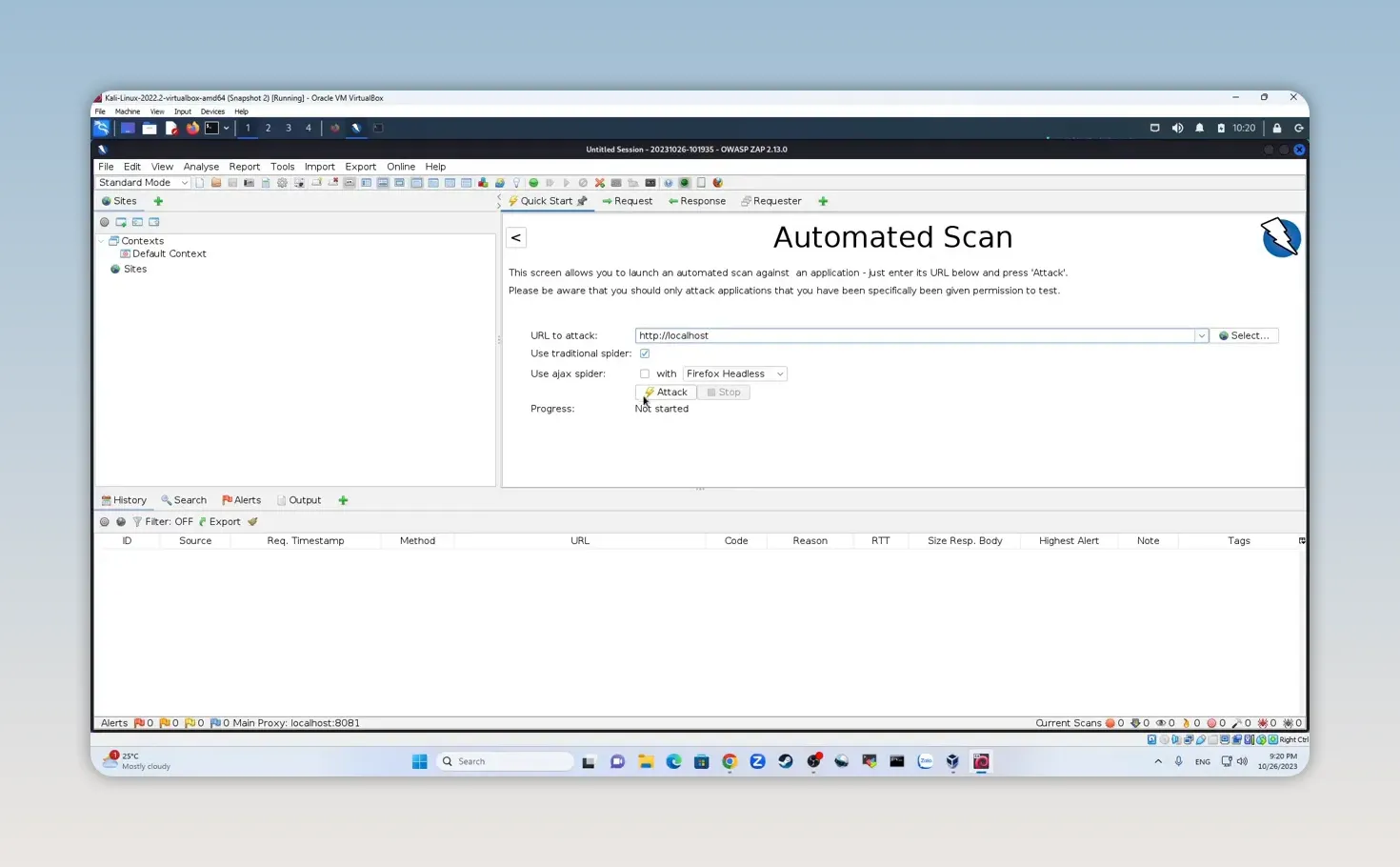Image resolution: width=1400 pixels, height=867 pixels.
Task: Click the Windows taskbar Search box
Action: pos(506,761)
